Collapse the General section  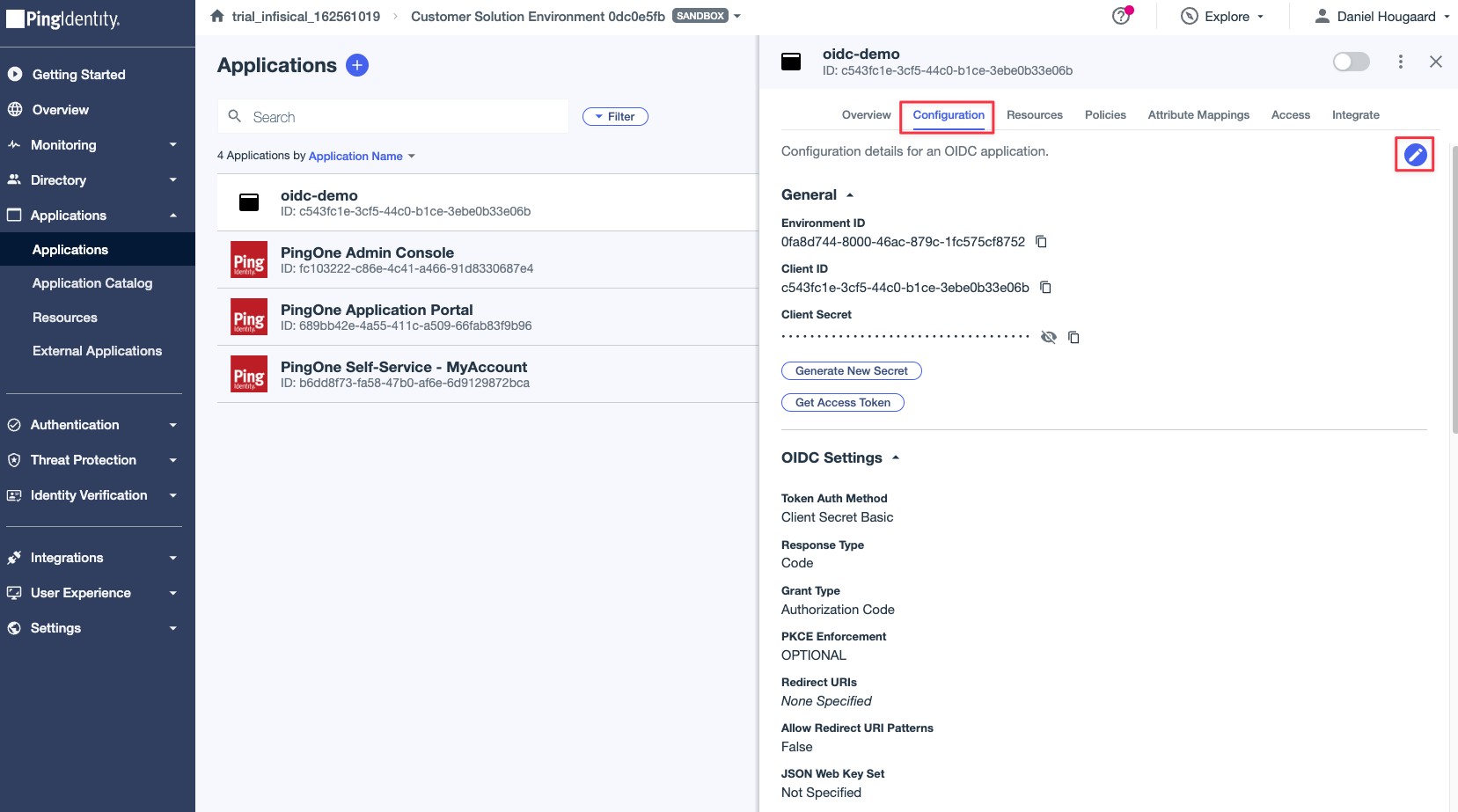817,195
